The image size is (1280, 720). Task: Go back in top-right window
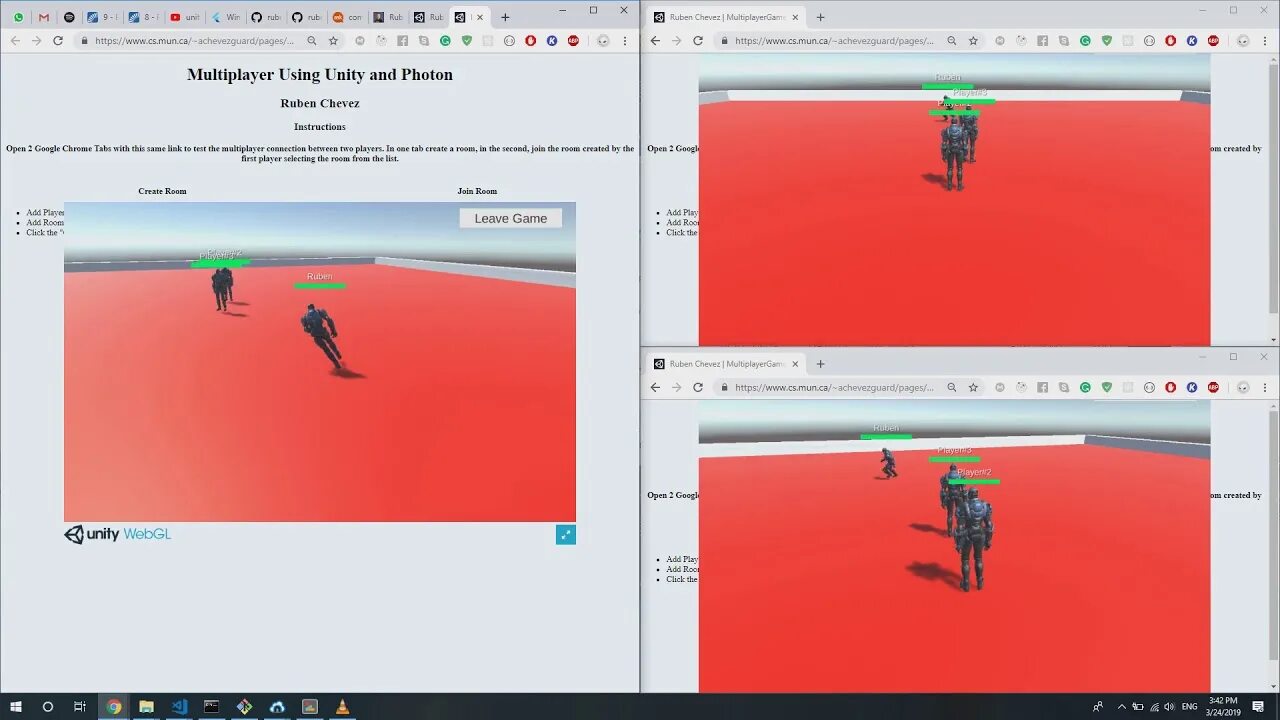pyautogui.click(x=655, y=41)
